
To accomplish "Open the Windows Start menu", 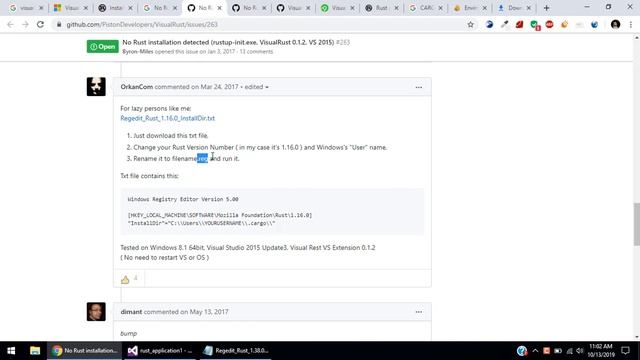I will tap(11, 351).
